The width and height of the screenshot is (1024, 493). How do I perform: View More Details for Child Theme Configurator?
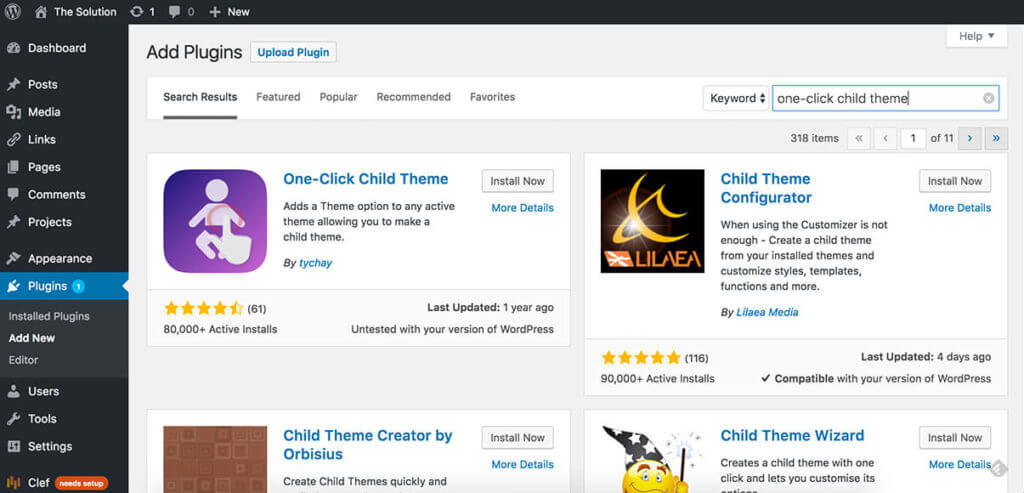960,208
